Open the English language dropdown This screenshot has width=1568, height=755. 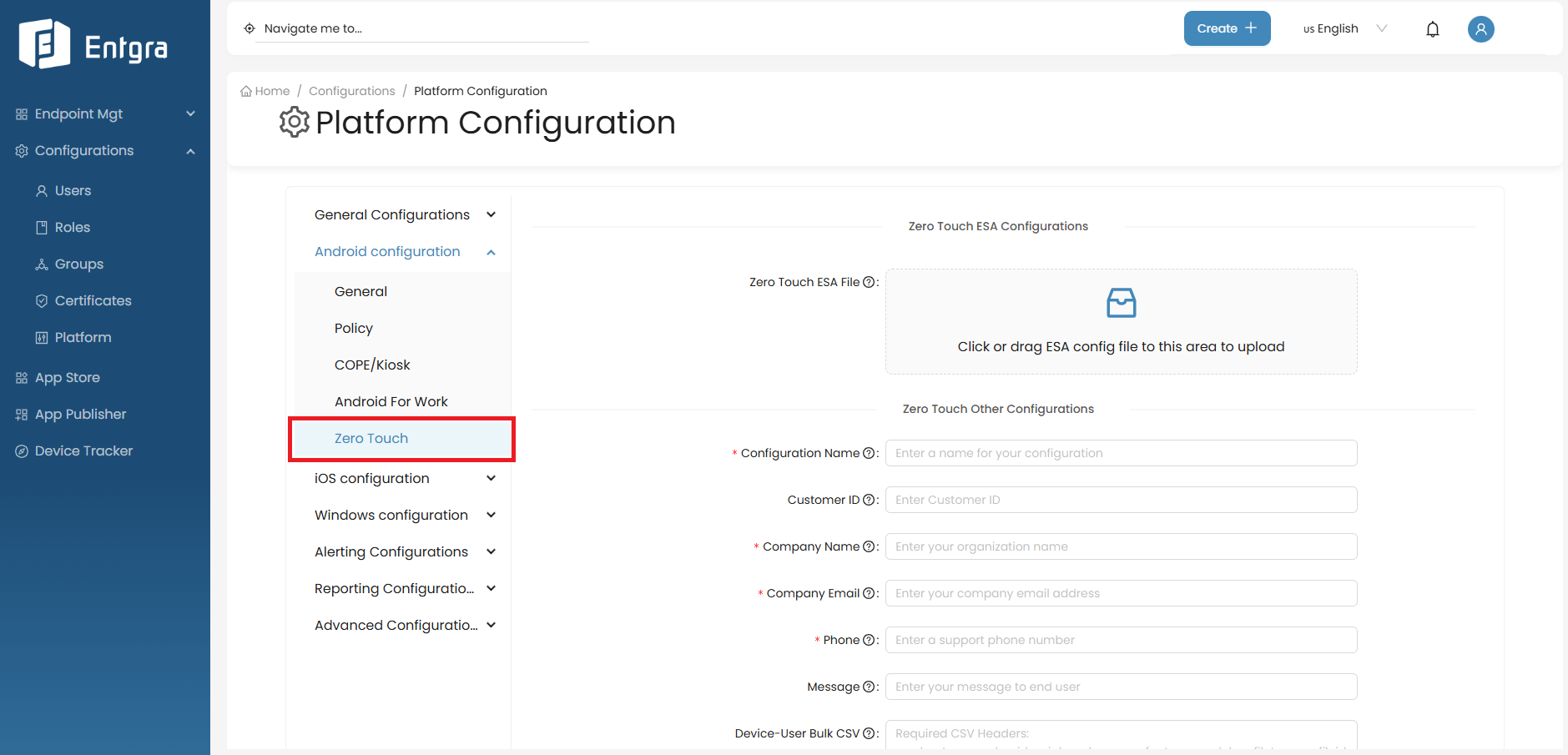pyautogui.click(x=1344, y=28)
